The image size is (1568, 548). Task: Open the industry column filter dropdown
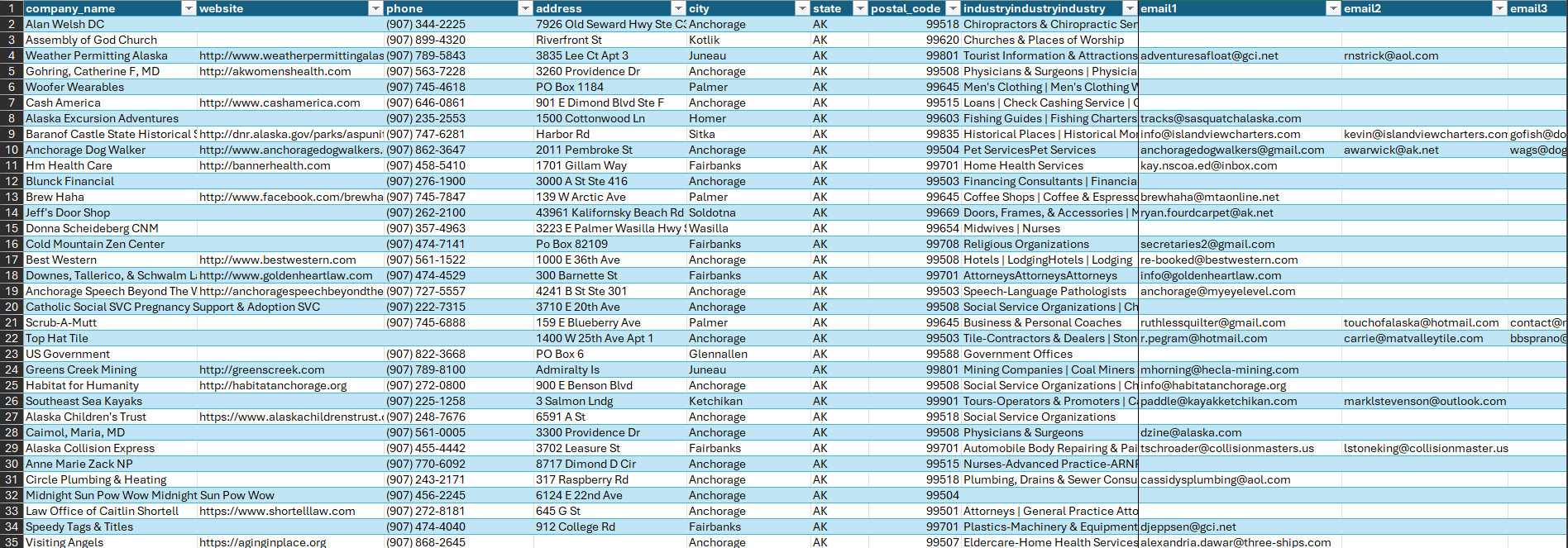[x=1130, y=8]
